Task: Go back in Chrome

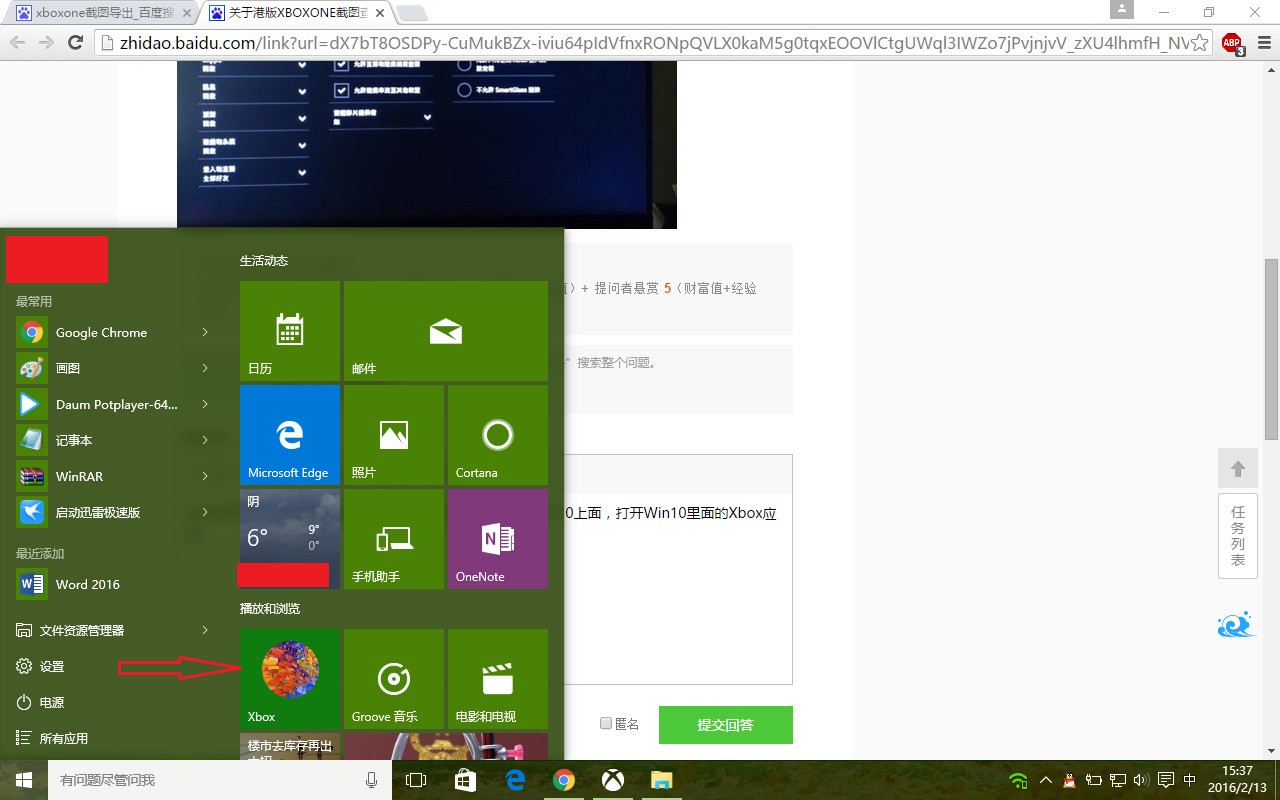Action: point(17,43)
